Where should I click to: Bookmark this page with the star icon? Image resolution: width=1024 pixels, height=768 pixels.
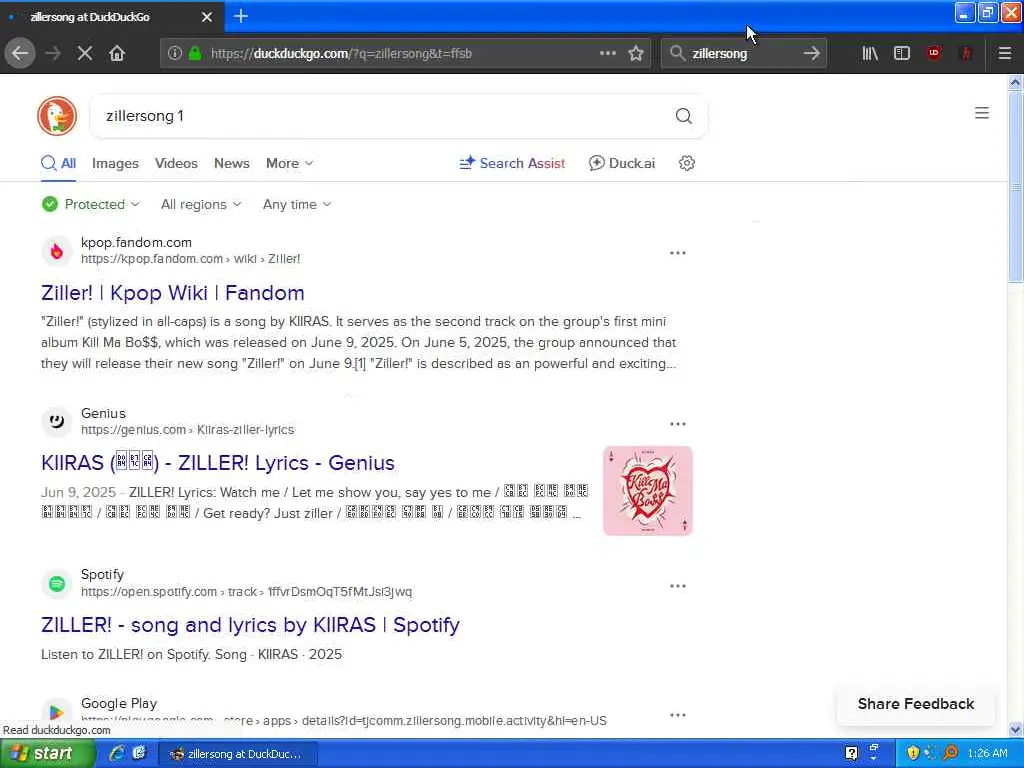(x=636, y=54)
